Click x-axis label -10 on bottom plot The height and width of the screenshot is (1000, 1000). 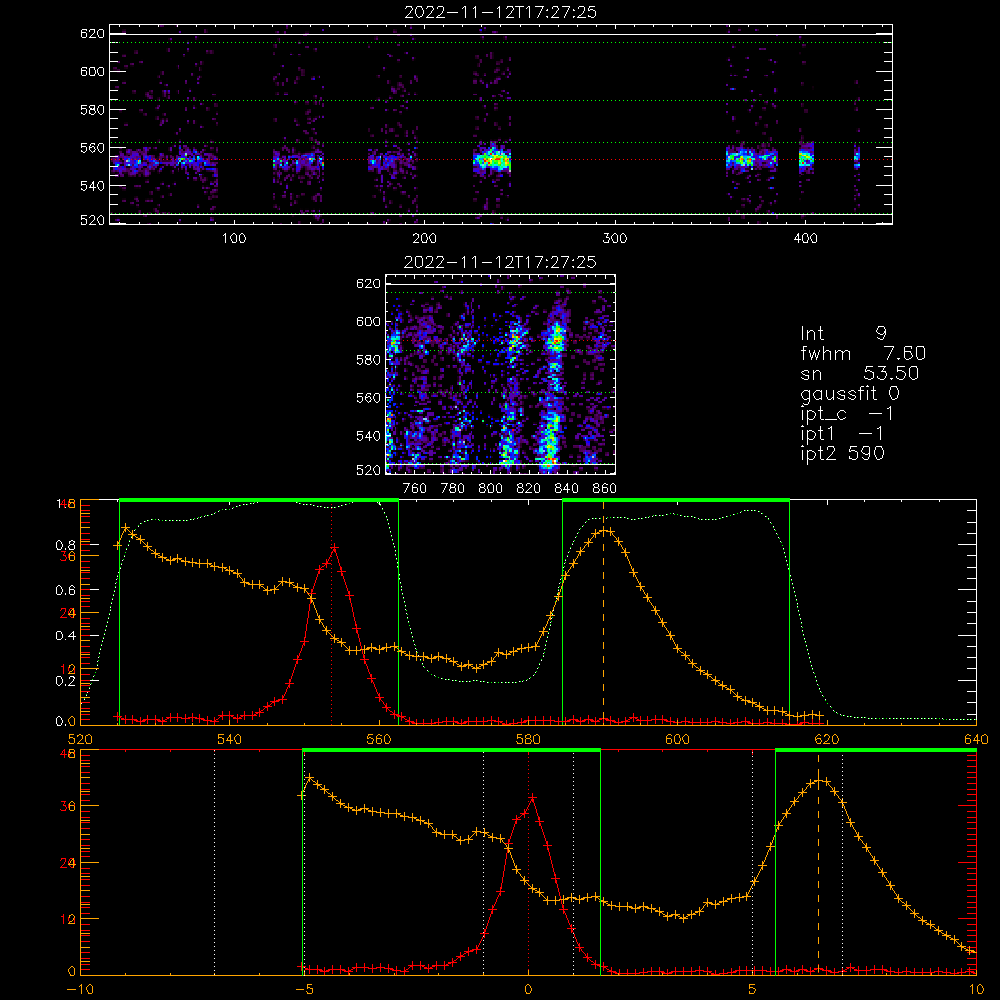80,990
